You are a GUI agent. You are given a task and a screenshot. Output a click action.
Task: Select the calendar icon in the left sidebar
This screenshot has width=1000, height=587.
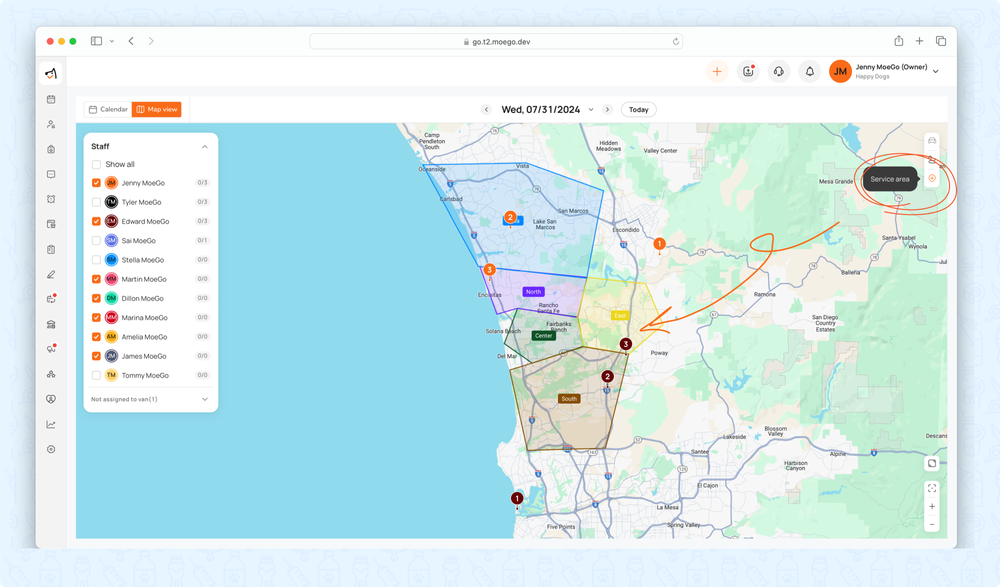point(51,100)
